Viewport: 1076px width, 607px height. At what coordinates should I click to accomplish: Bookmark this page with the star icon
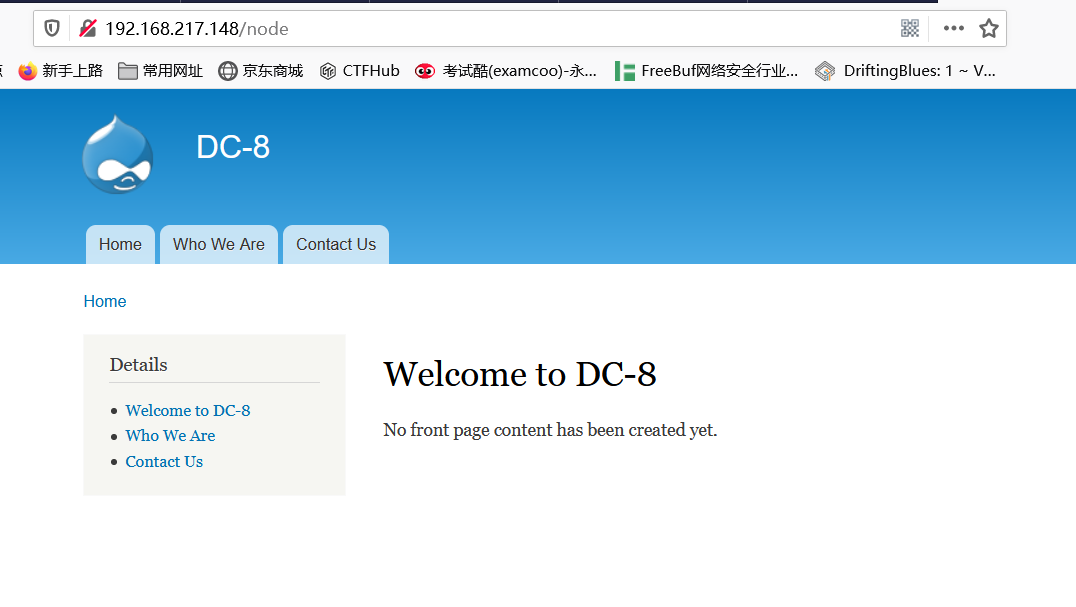click(x=989, y=28)
